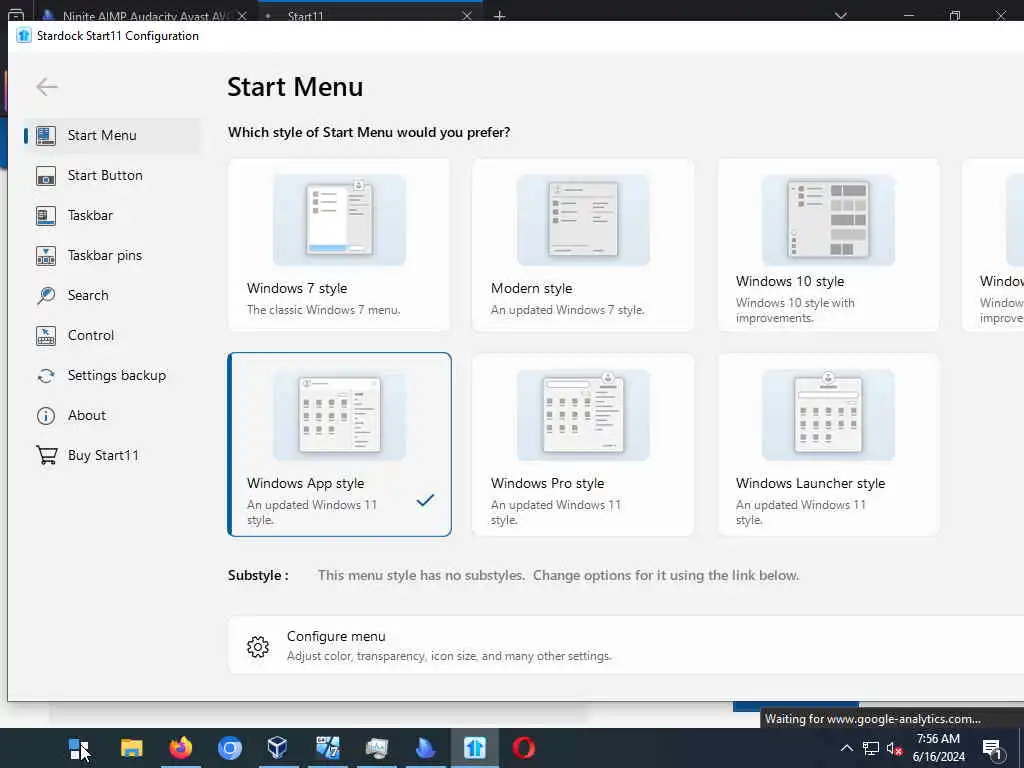Click the blue sail-shaped taskbar icon
This screenshot has width=1024, height=768.
click(x=425, y=748)
